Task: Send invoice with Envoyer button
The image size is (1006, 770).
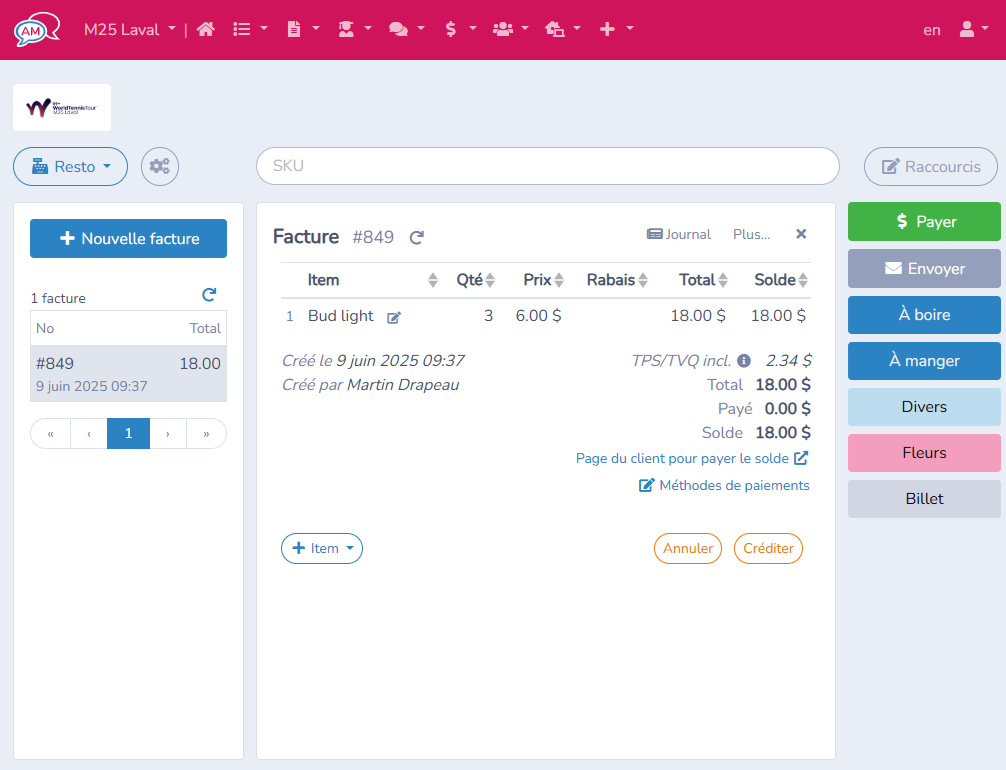Action: [x=925, y=268]
